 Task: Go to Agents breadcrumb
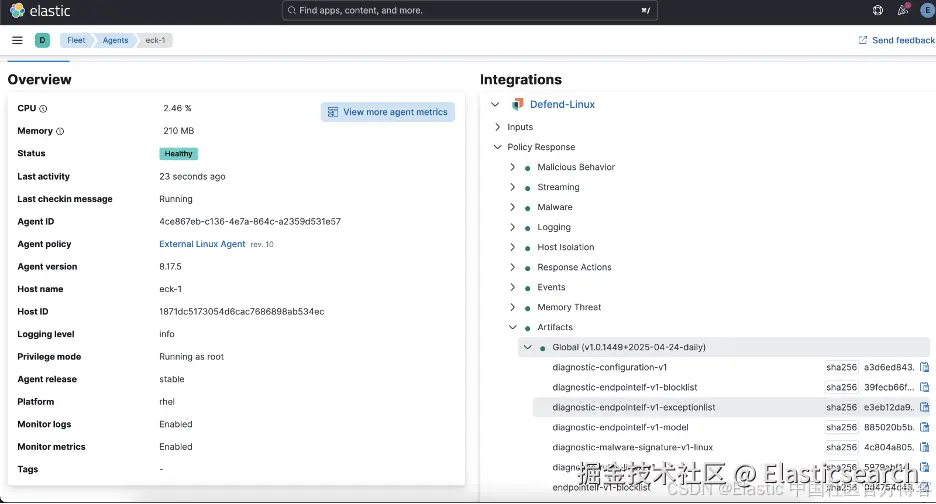tap(115, 40)
